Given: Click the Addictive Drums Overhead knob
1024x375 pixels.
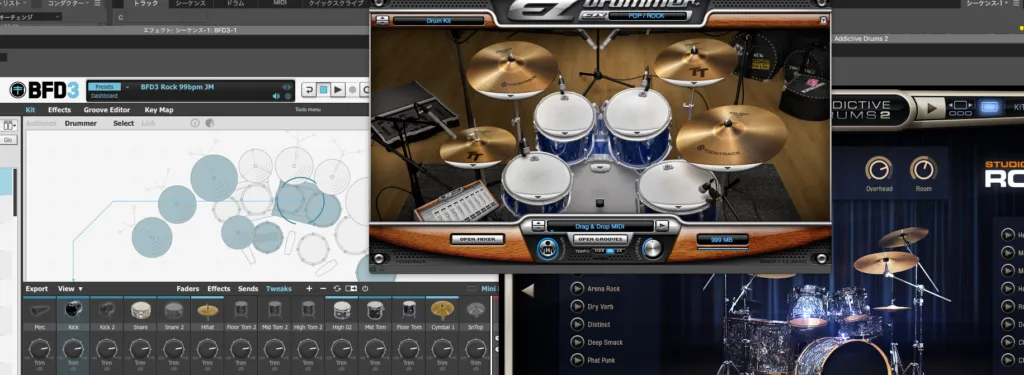Looking at the screenshot, I should pyautogui.click(x=879, y=169).
